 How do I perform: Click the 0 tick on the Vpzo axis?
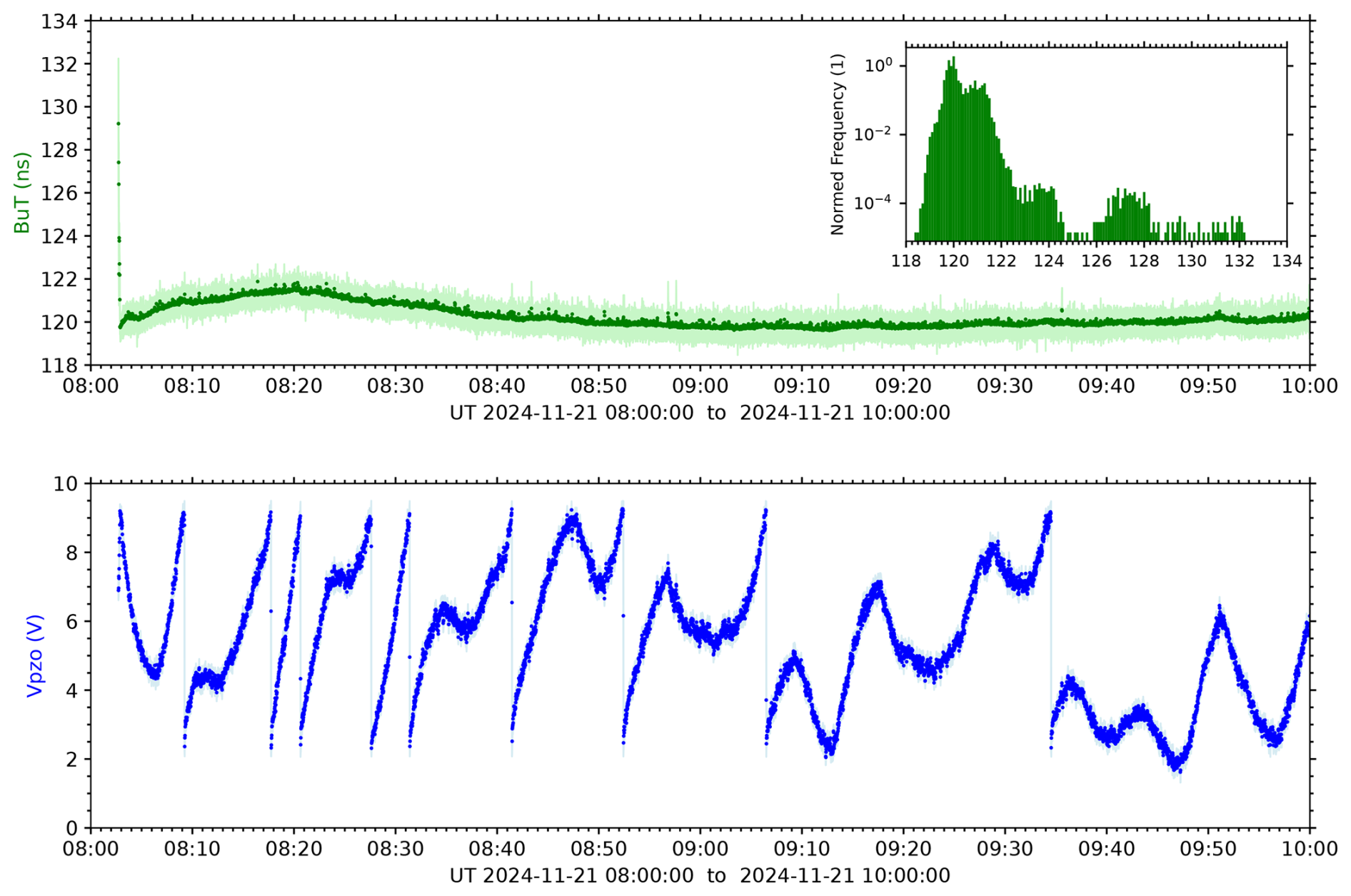click(71, 828)
